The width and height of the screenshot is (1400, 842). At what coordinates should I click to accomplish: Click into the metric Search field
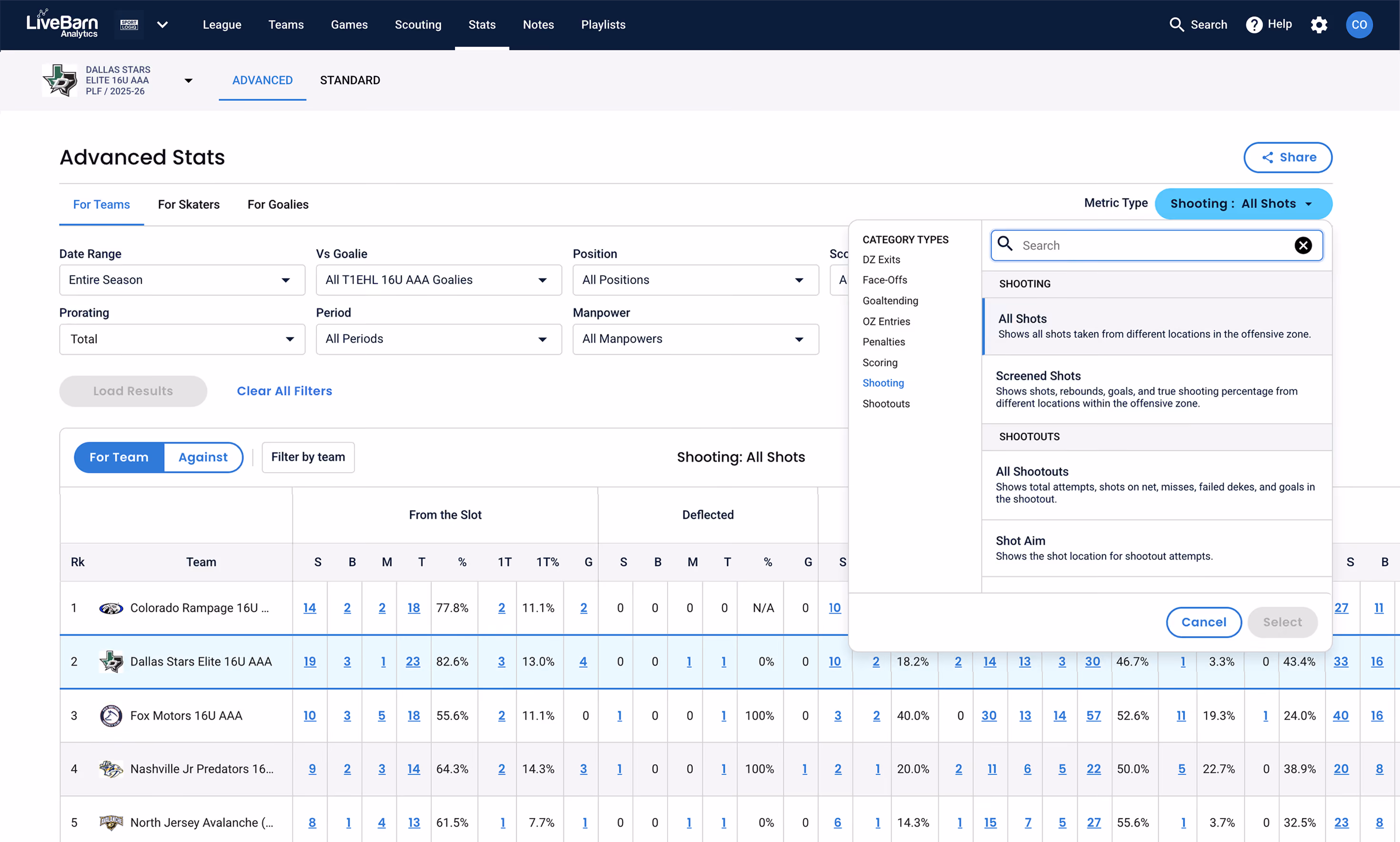pos(1157,245)
